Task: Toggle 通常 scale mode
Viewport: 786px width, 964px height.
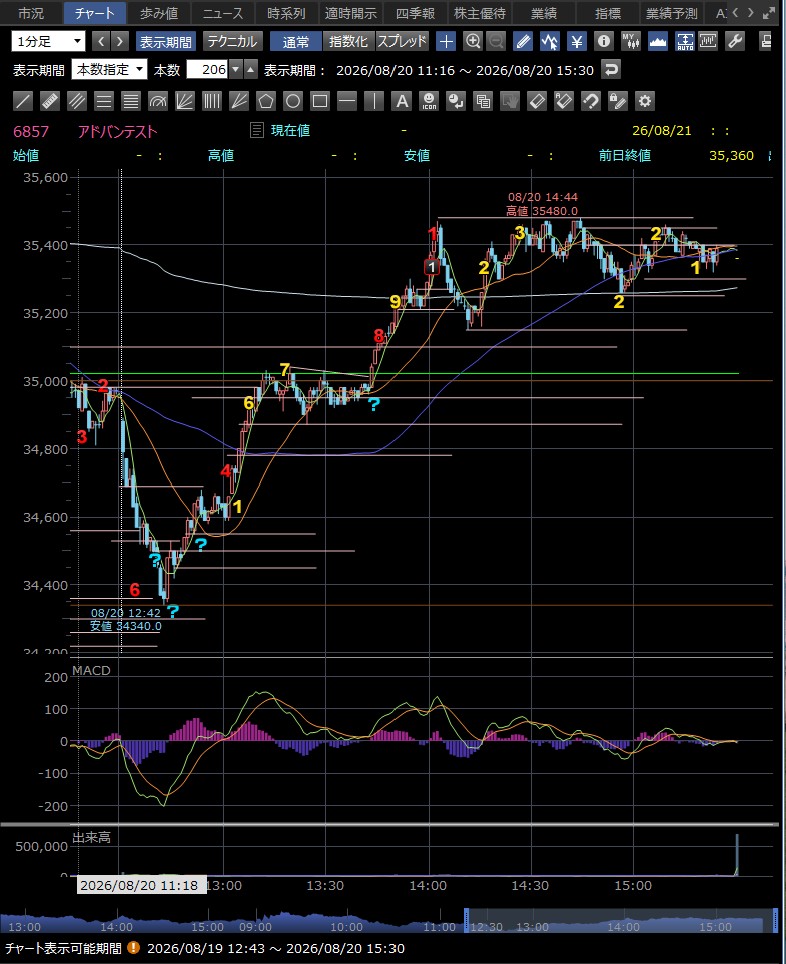Action: coord(296,41)
